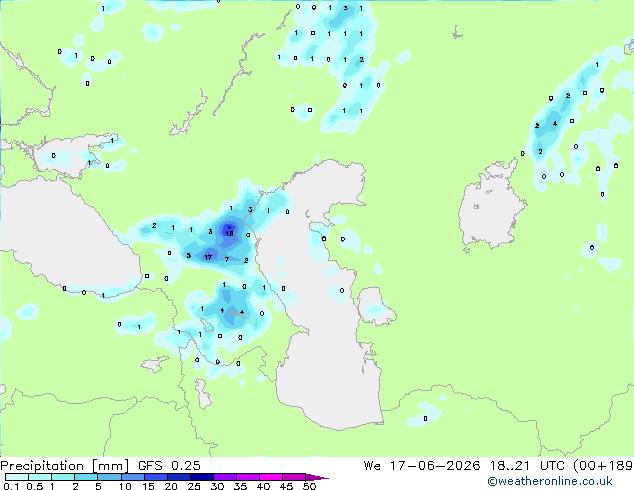
Task: Click the precipitation value 17 on the map
Action: tap(208, 257)
